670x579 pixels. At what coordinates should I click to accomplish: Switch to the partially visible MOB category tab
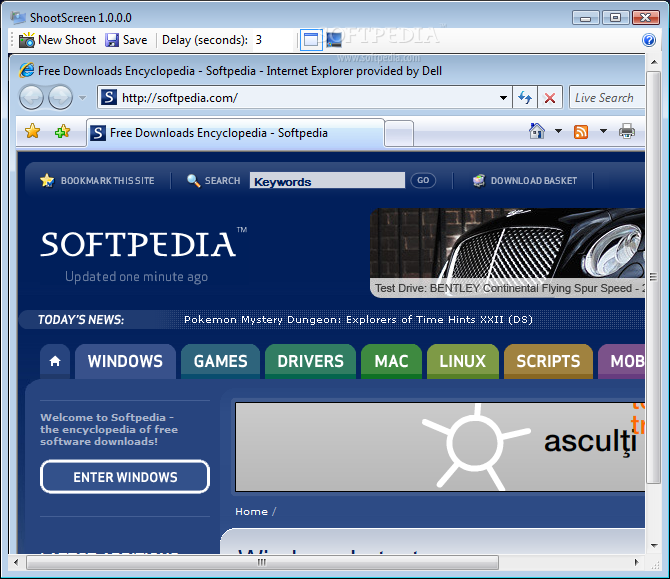pyautogui.click(x=622, y=362)
